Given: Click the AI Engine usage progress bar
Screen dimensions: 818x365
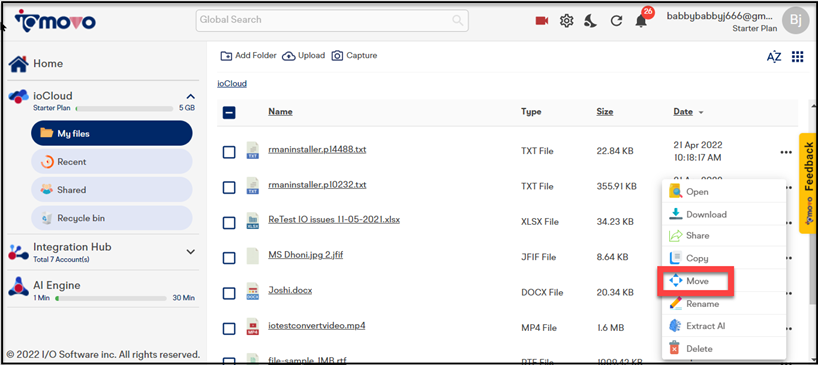Looking at the screenshot, I should 111,298.
